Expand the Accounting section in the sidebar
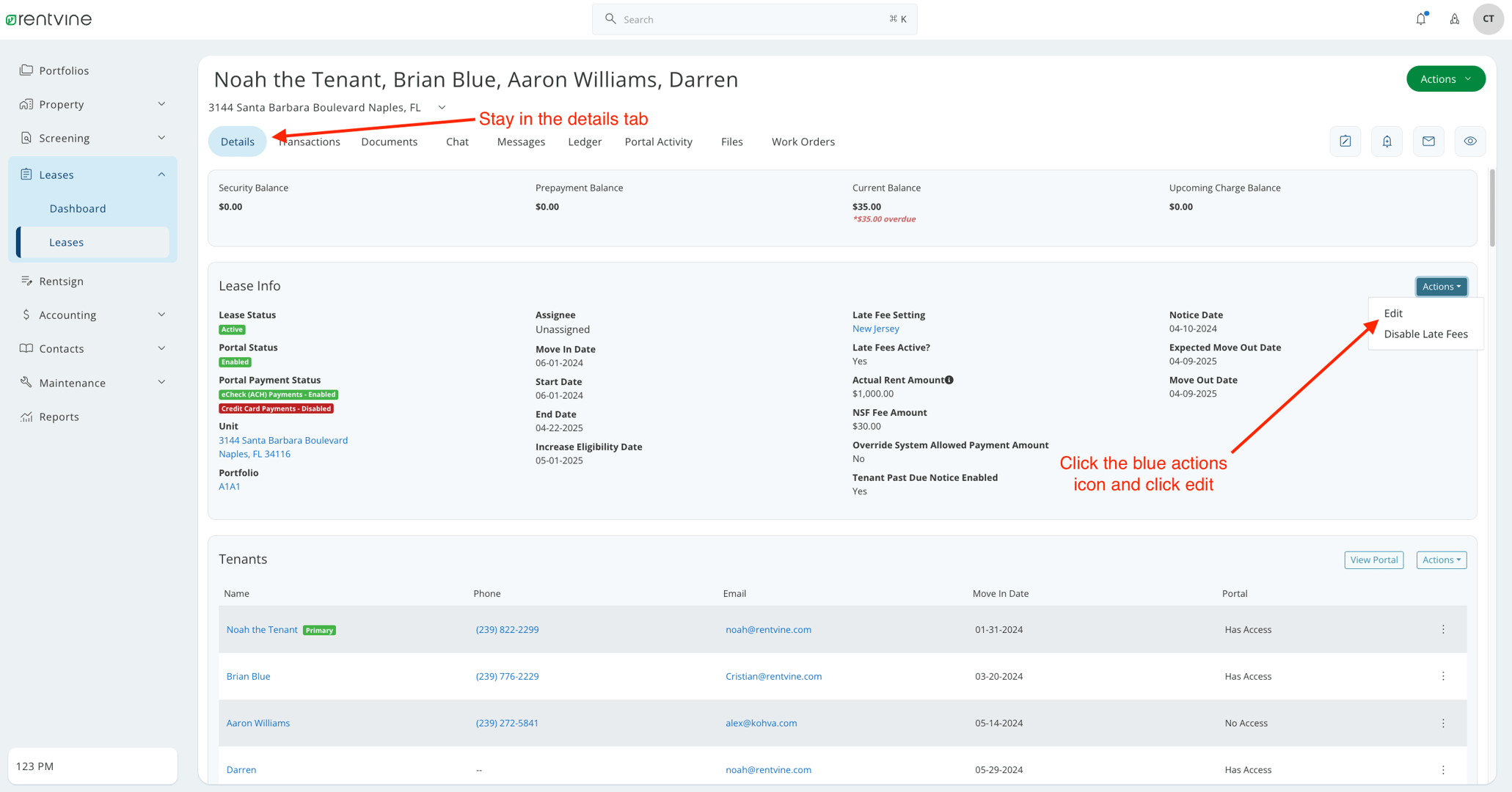This screenshot has width=1512, height=792. (x=161, y=314)
